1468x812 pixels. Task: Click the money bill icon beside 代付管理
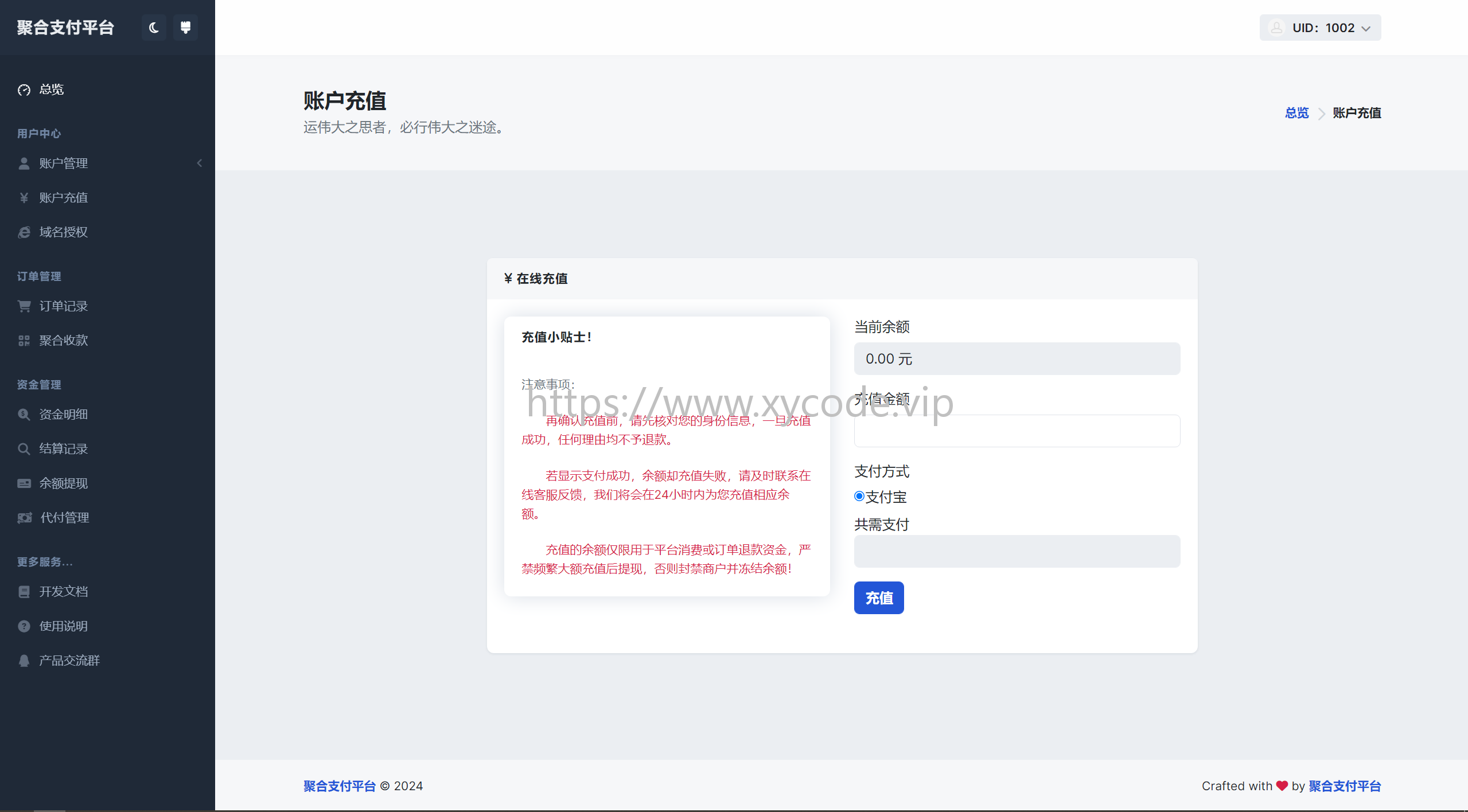click(x=25, y=518)
